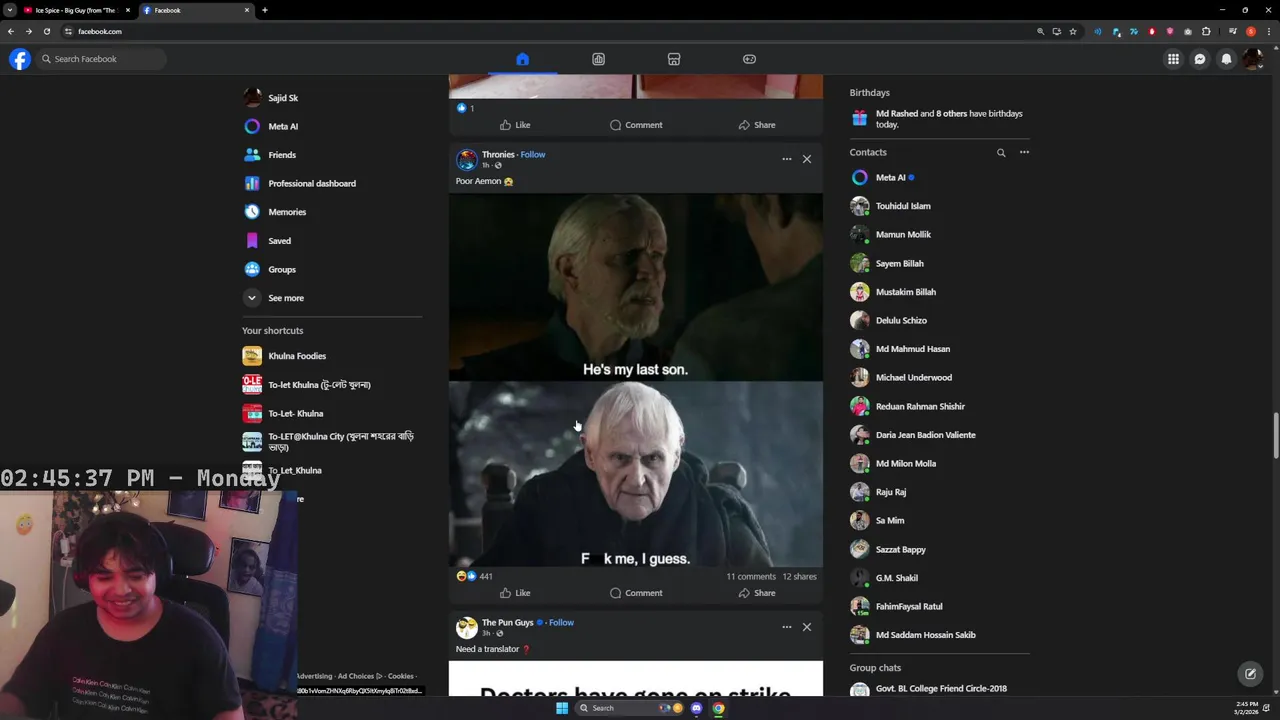The width and height of the screenshot is (1280, 720).
Task: Open the Professional dashboard top tab icon
Action: tap(598, 59)
